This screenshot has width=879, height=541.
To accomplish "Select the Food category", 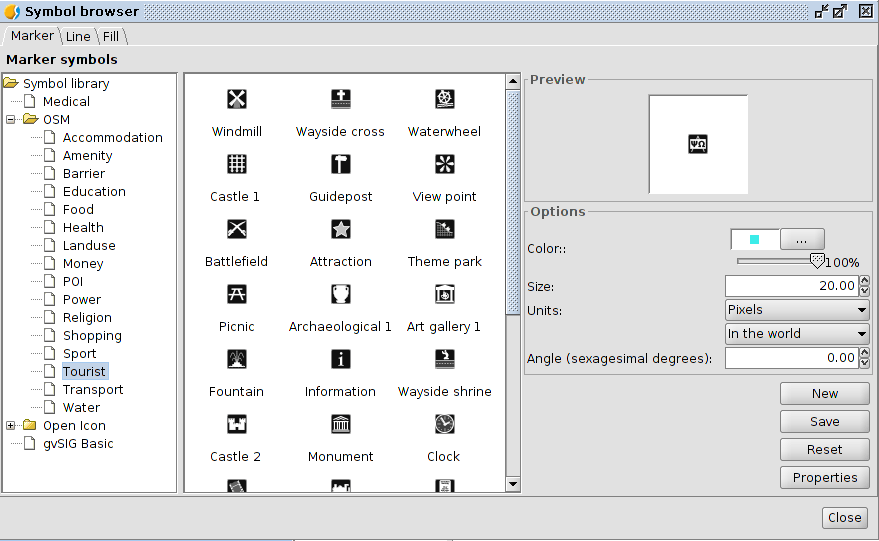I will [x=78, y=209].
